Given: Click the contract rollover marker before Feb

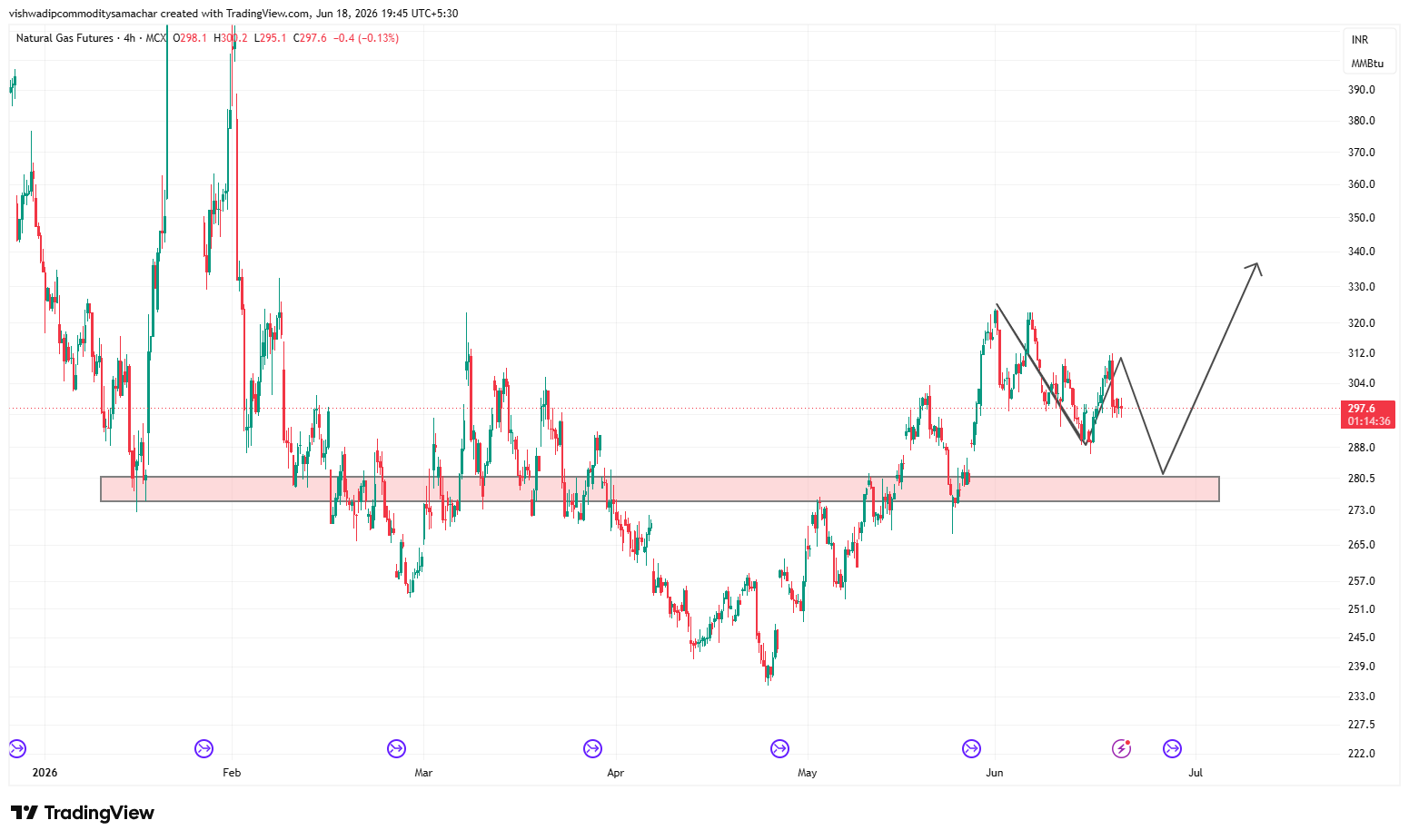Looking at the screenshot, I should 203,749.
